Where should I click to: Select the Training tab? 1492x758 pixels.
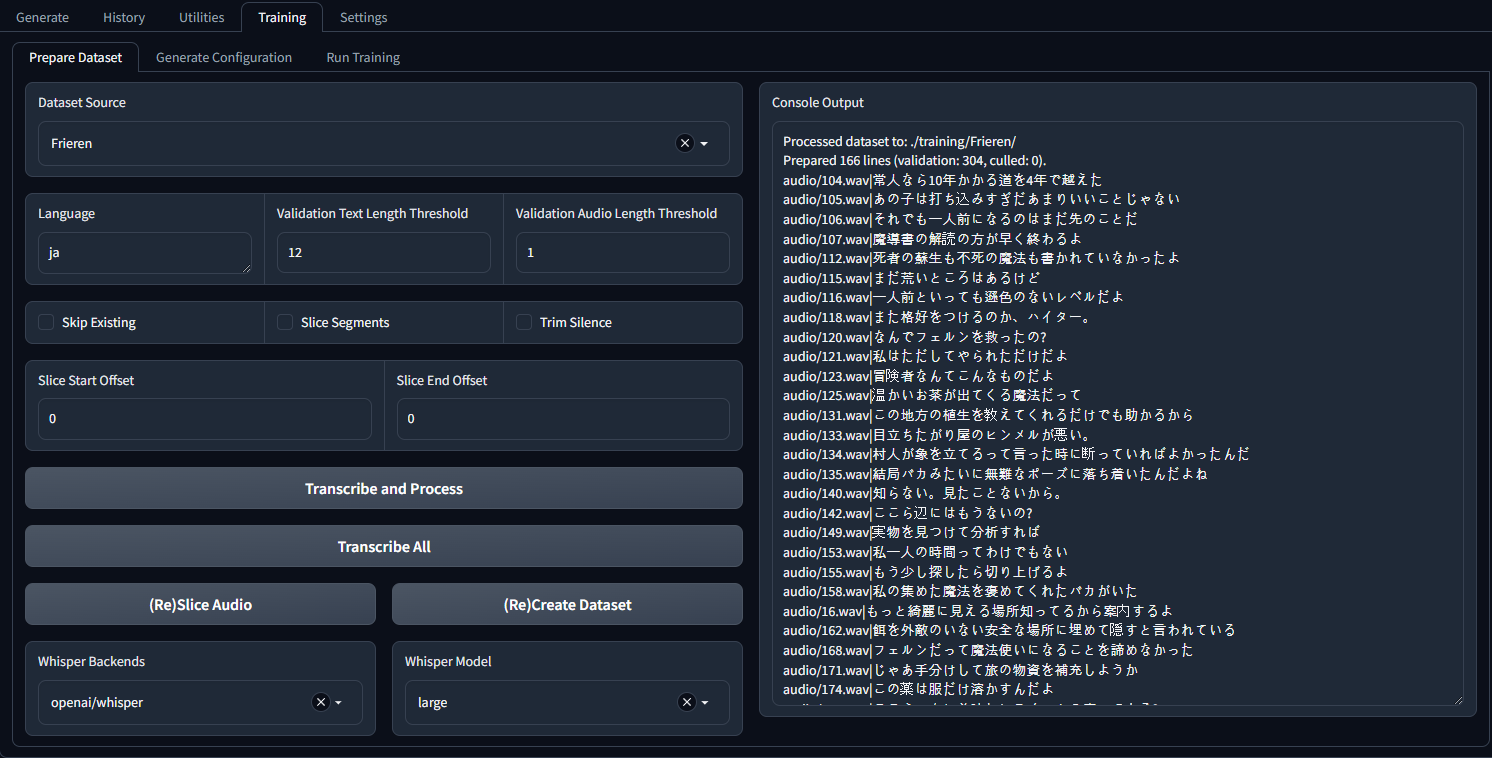[282, 17]
